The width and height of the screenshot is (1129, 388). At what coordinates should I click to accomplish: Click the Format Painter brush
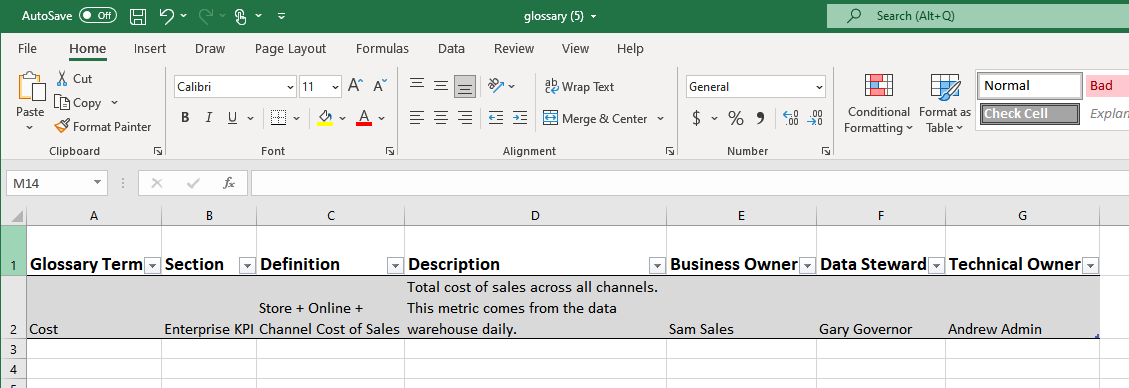103,127
